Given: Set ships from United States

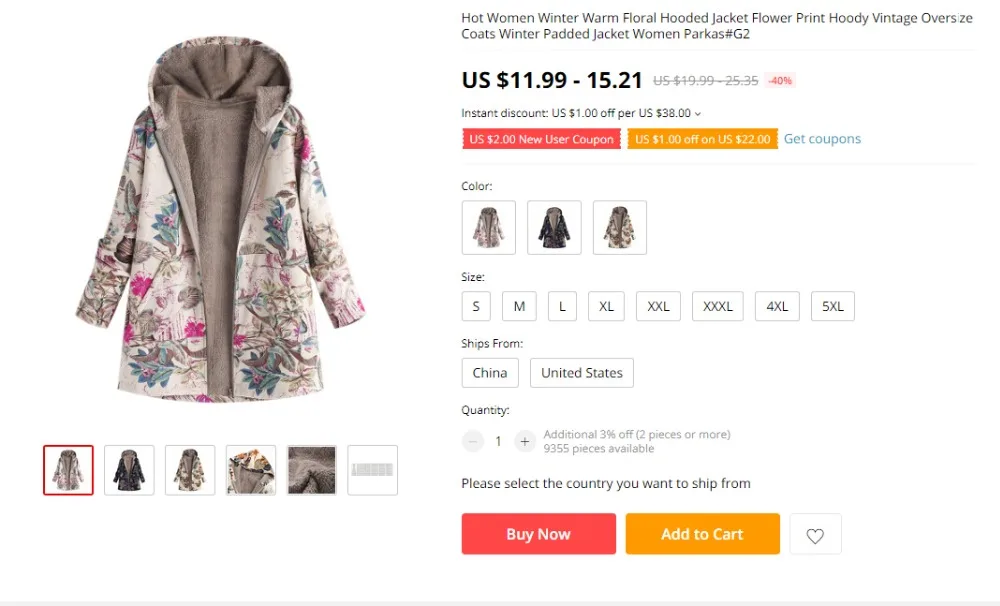Looking at the screenshot, I should [582, 373].
